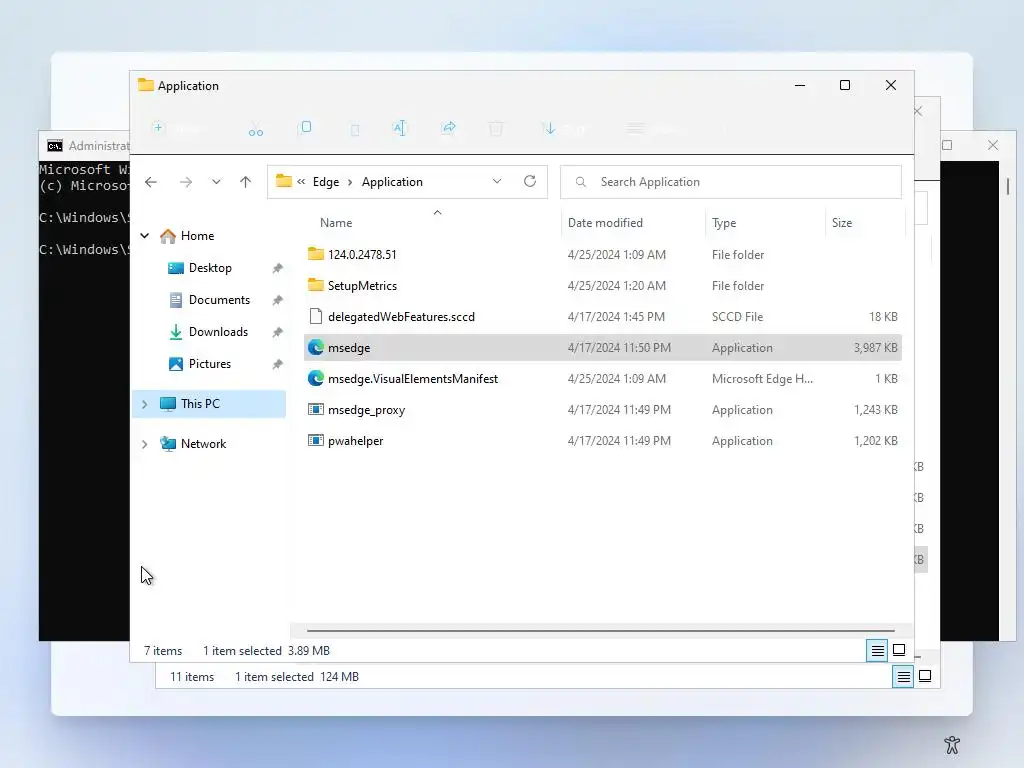Open the address bar history dropdown
This screenshot has height=768, width=1024.
coord(497,181)
